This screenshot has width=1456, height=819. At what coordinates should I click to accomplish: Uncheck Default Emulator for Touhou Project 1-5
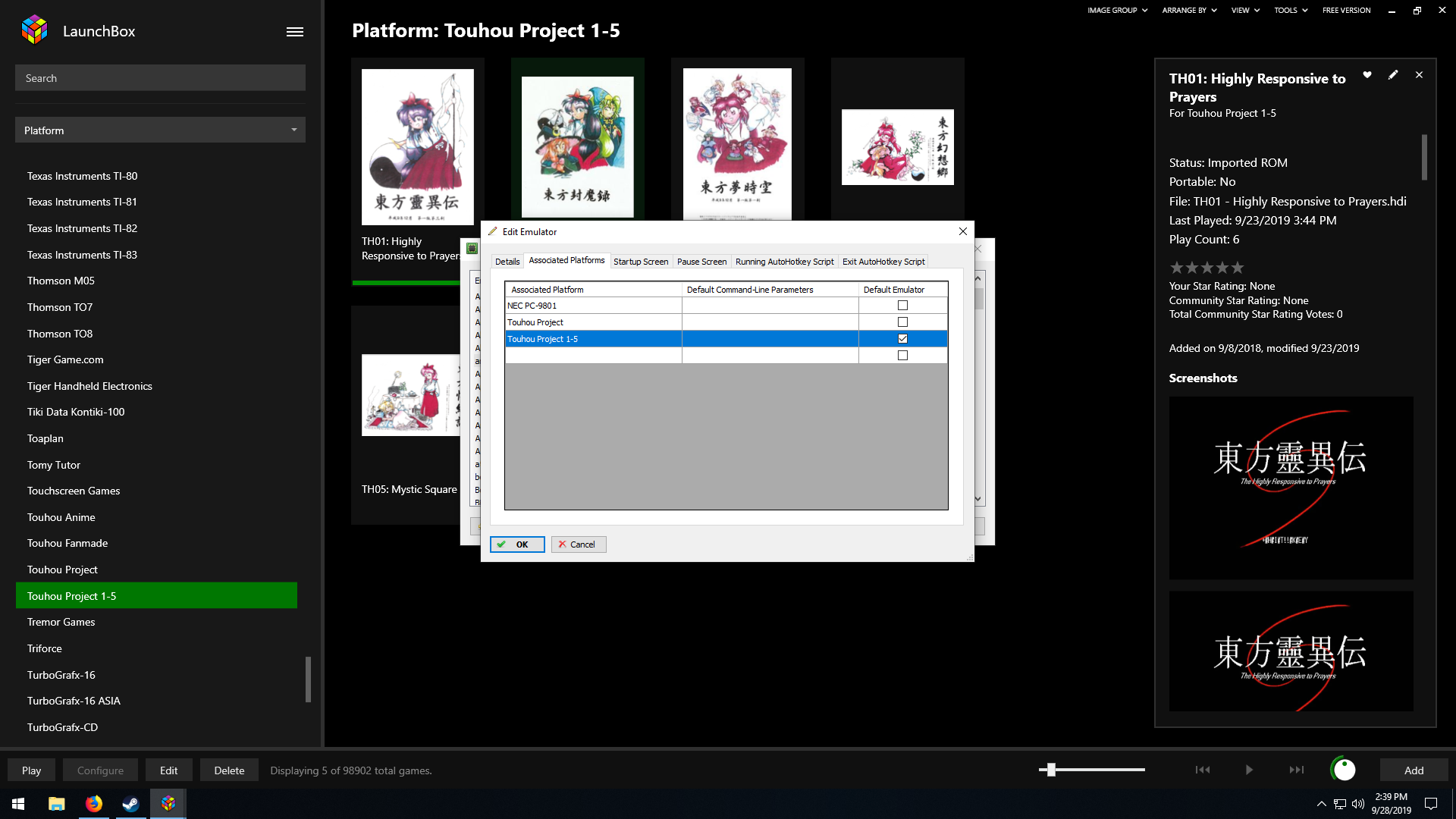tap(902, 339)
